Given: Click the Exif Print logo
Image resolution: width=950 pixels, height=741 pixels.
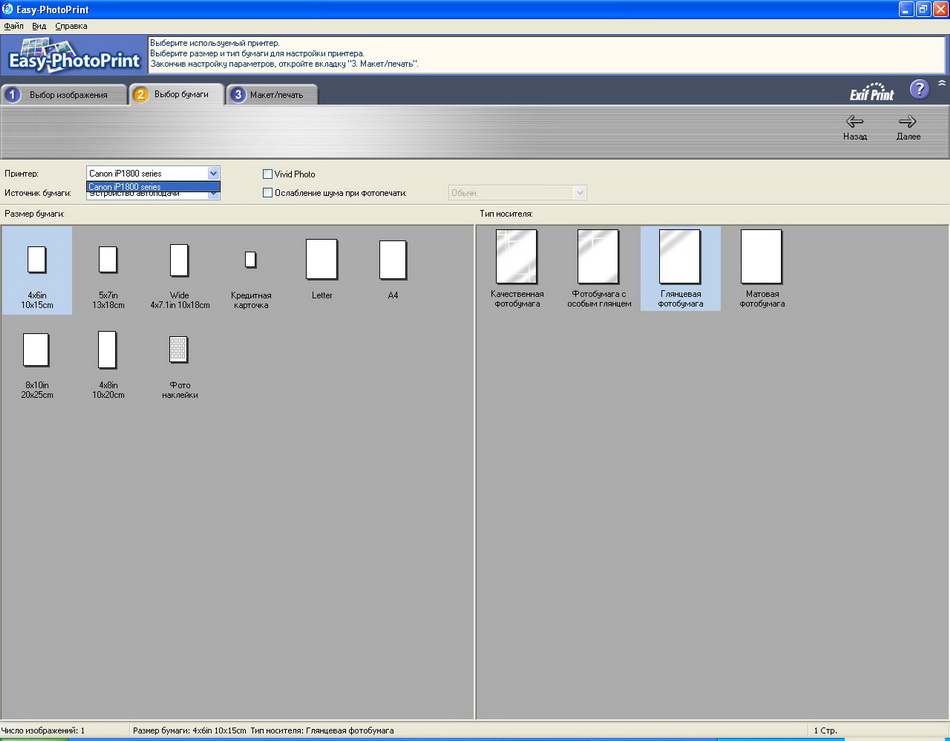Looking at the screenshot, I should click(871, 92).
